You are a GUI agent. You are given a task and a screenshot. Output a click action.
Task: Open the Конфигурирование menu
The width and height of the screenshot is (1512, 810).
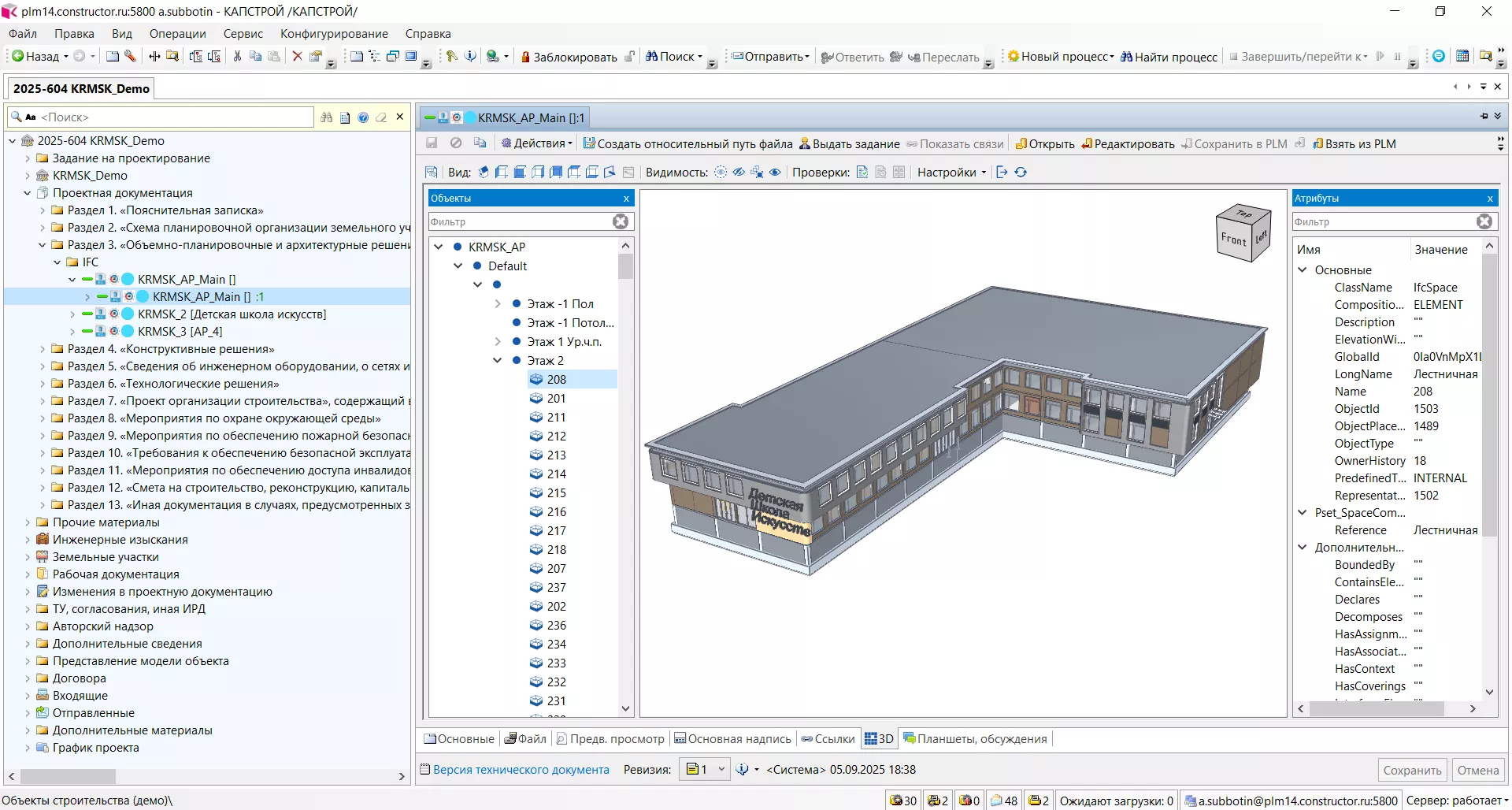tap(334, 34)
